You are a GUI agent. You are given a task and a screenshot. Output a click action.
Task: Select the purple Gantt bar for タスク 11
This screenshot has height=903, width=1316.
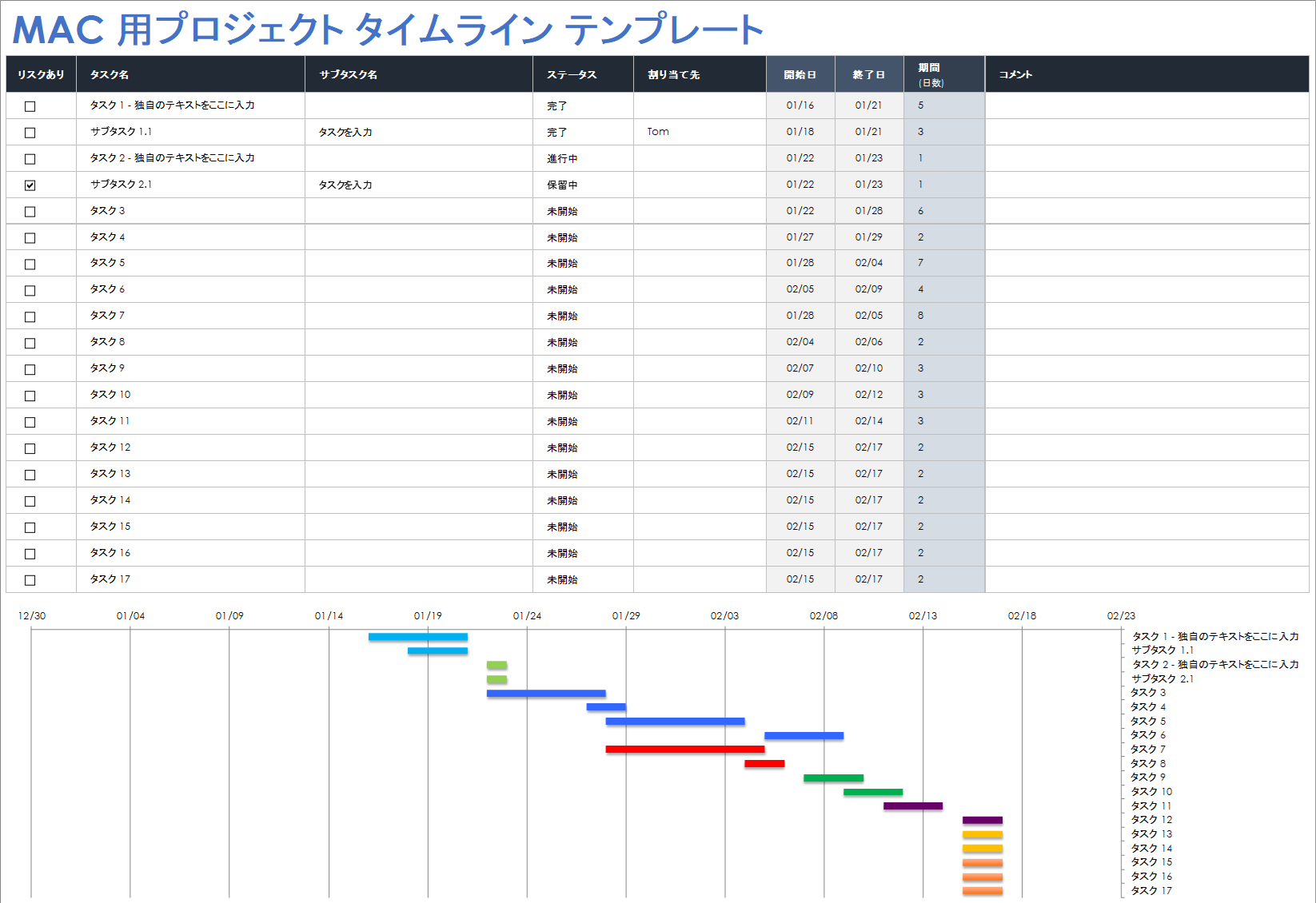913,806
